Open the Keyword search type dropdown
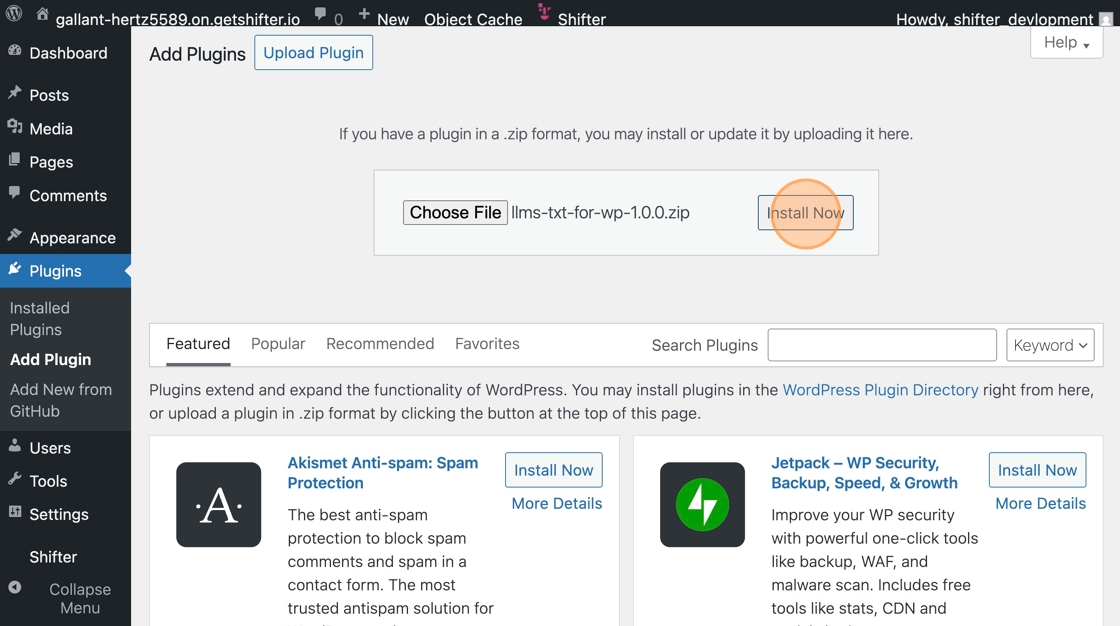This screenshot has width=1120, height=626. click(x=1050, y=345)
